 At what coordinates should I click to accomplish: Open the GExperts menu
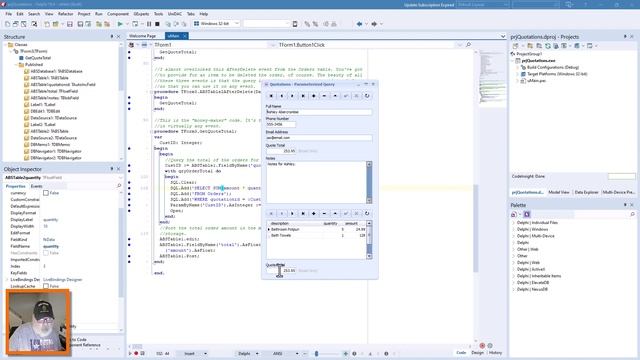pyautogui.click(x=141, y=14)
